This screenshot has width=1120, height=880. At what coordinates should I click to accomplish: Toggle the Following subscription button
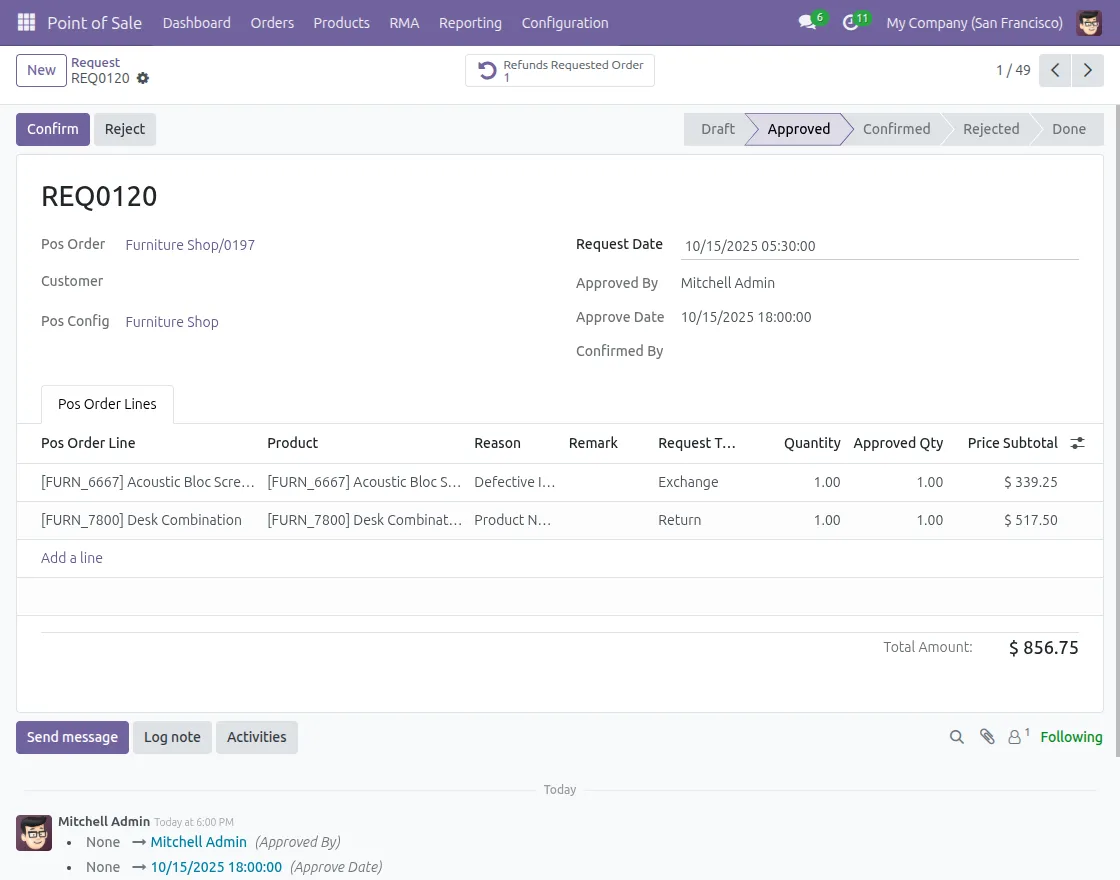coord(1071,737)
